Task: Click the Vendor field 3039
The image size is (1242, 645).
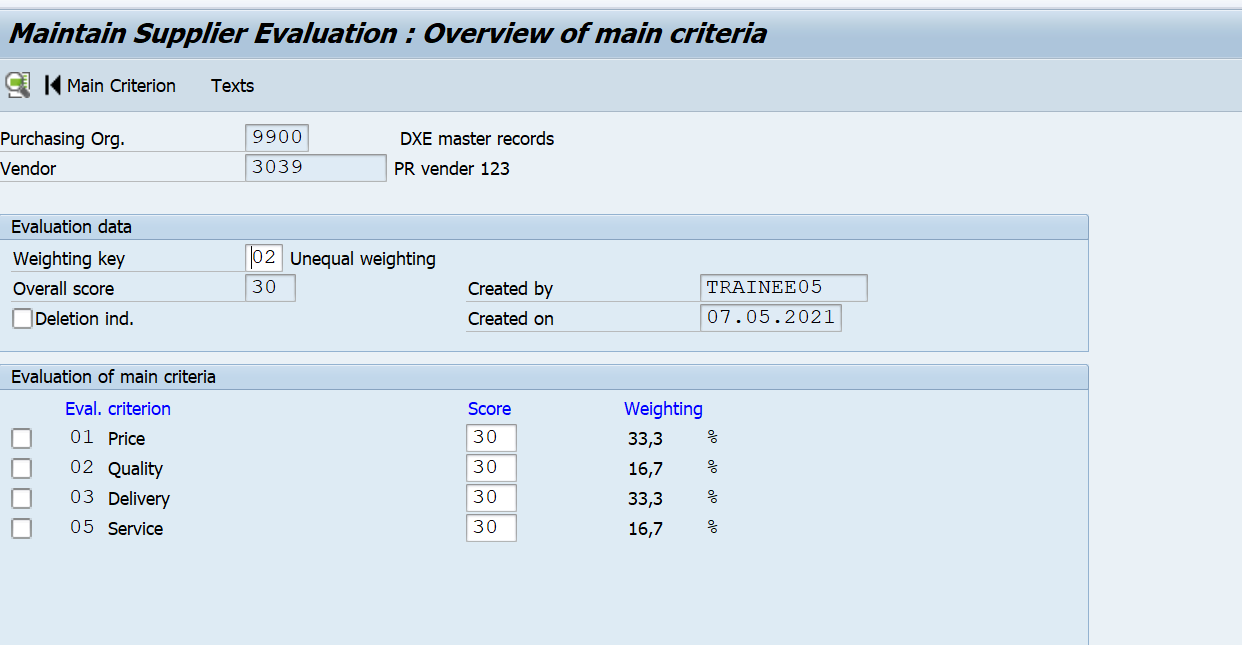Action: [x=315, y=168]
